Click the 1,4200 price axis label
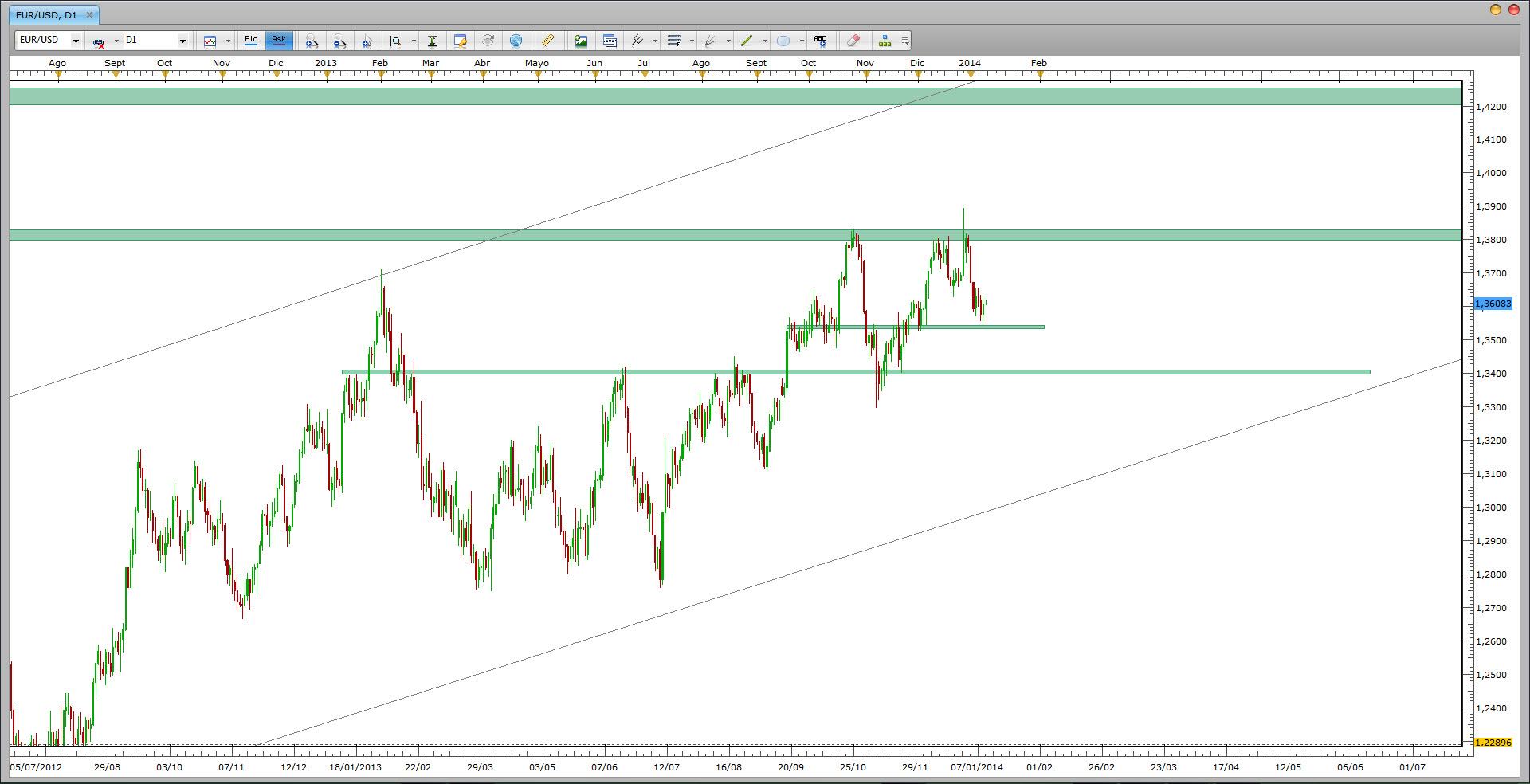The width and height of the screenshot is (1530, 784). point(1491,107)
